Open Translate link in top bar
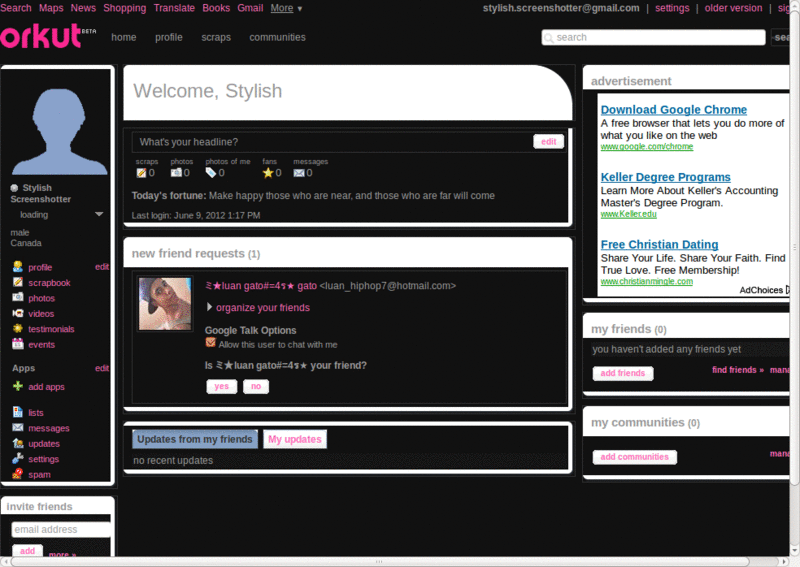Image resolution: width=800 pixels, height=567 pixels. 174,8
